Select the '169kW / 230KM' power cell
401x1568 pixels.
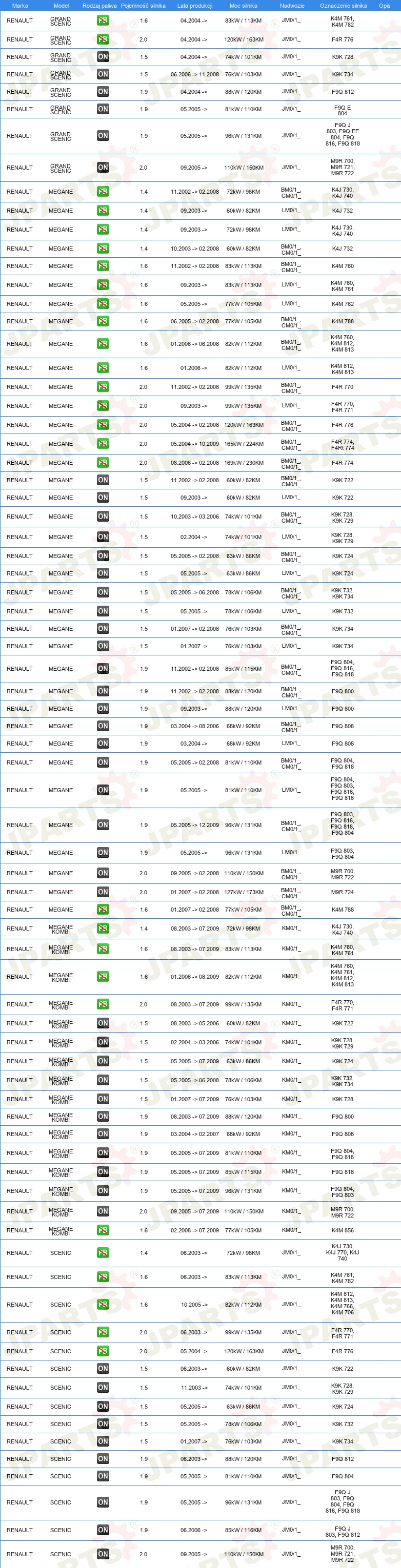point(243,463)
